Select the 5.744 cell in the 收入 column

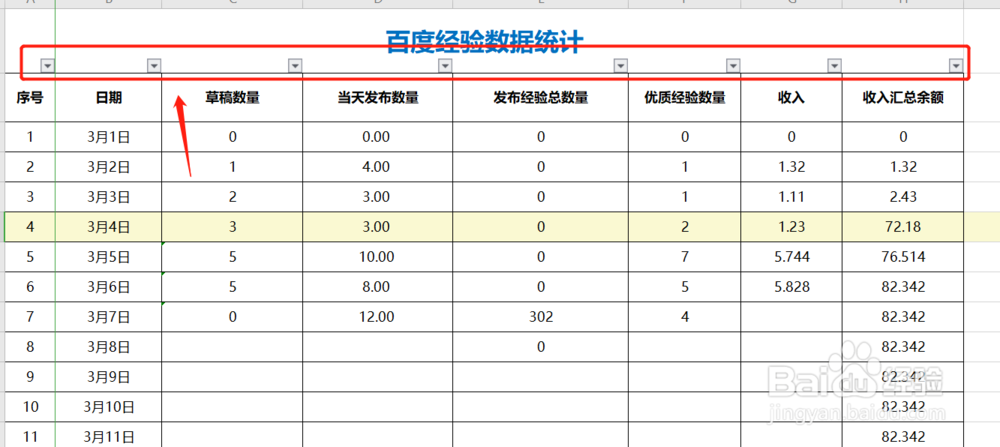click(x=791, y=257)
